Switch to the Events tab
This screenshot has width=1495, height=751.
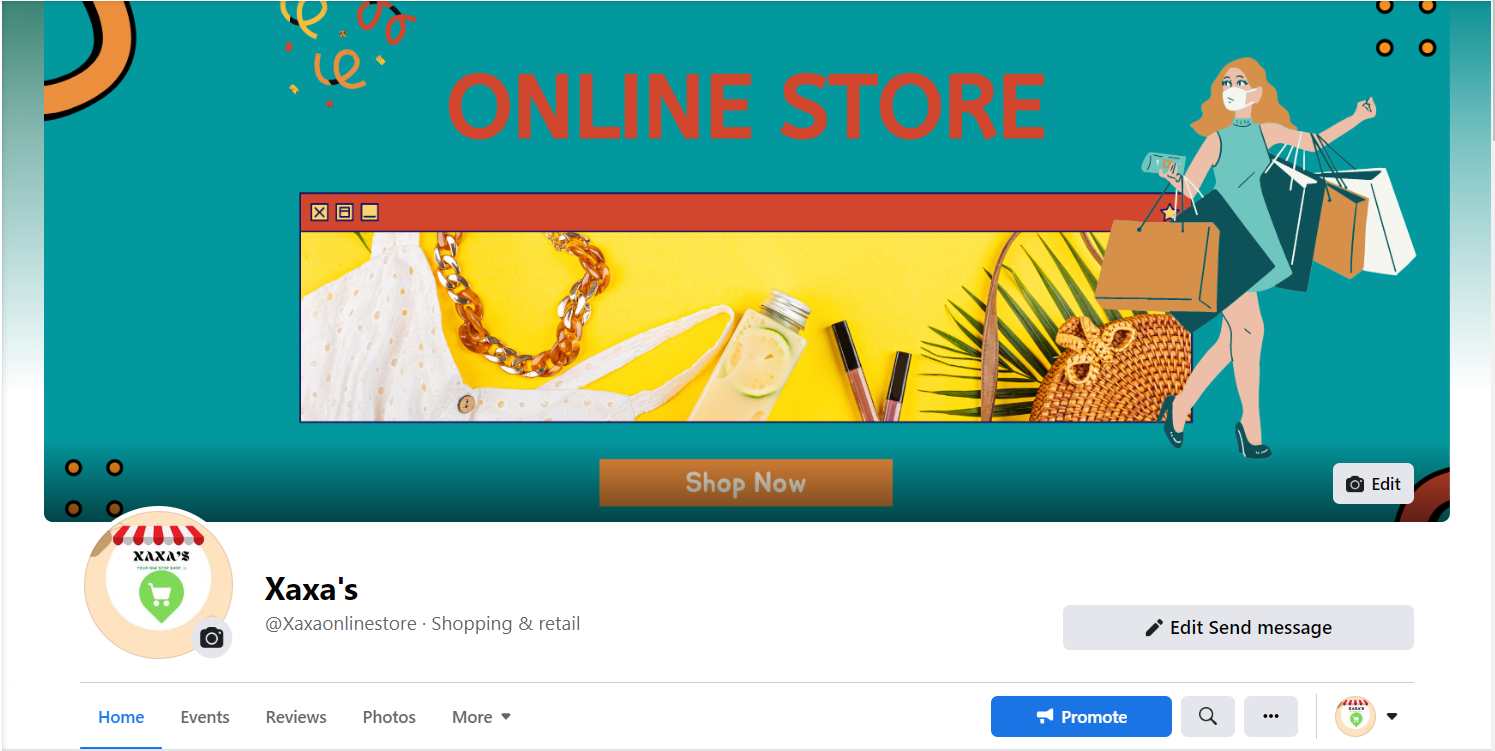click(205, 717)
